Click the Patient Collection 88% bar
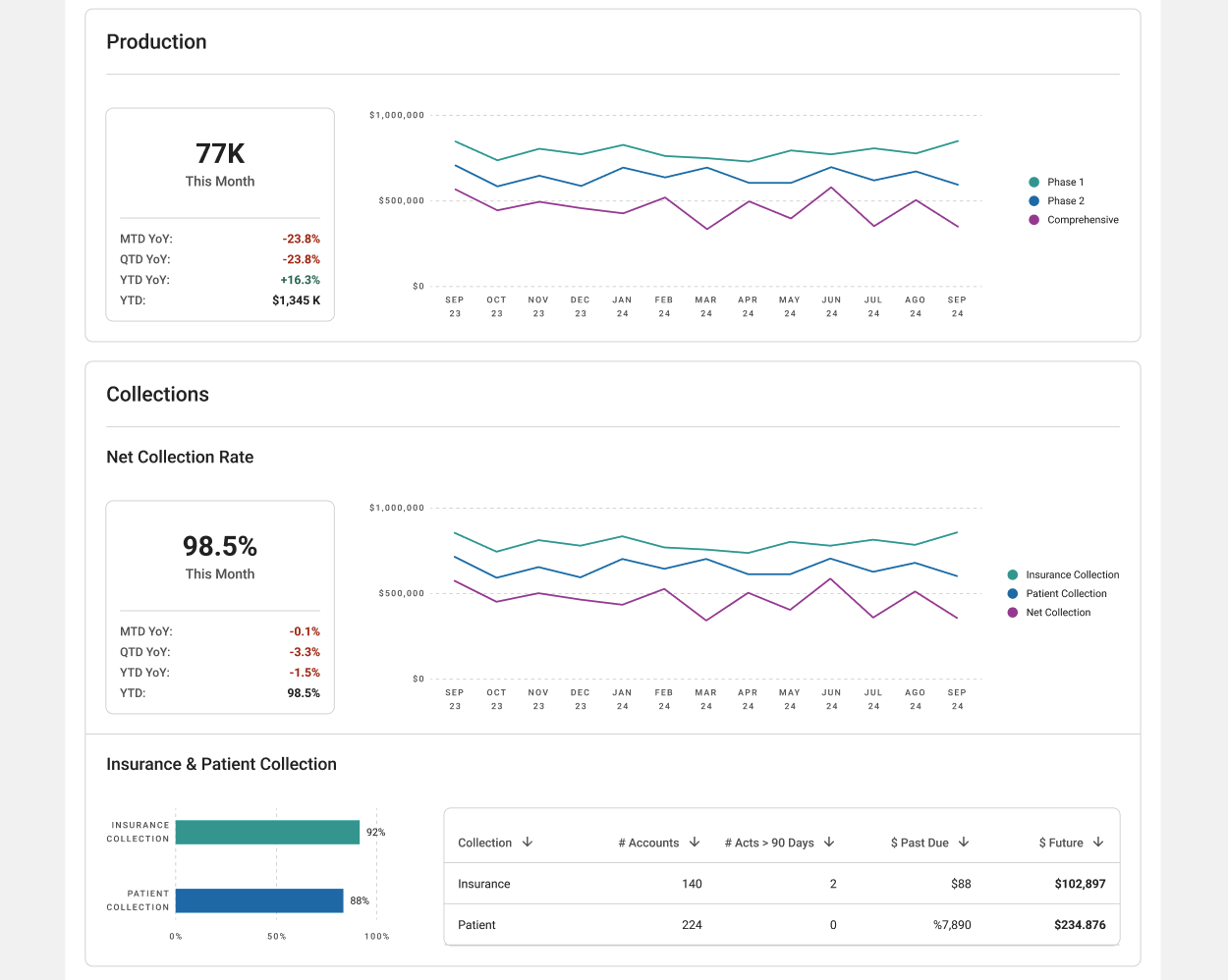This screenshot has width=1228, height=980. click(259, 900)
